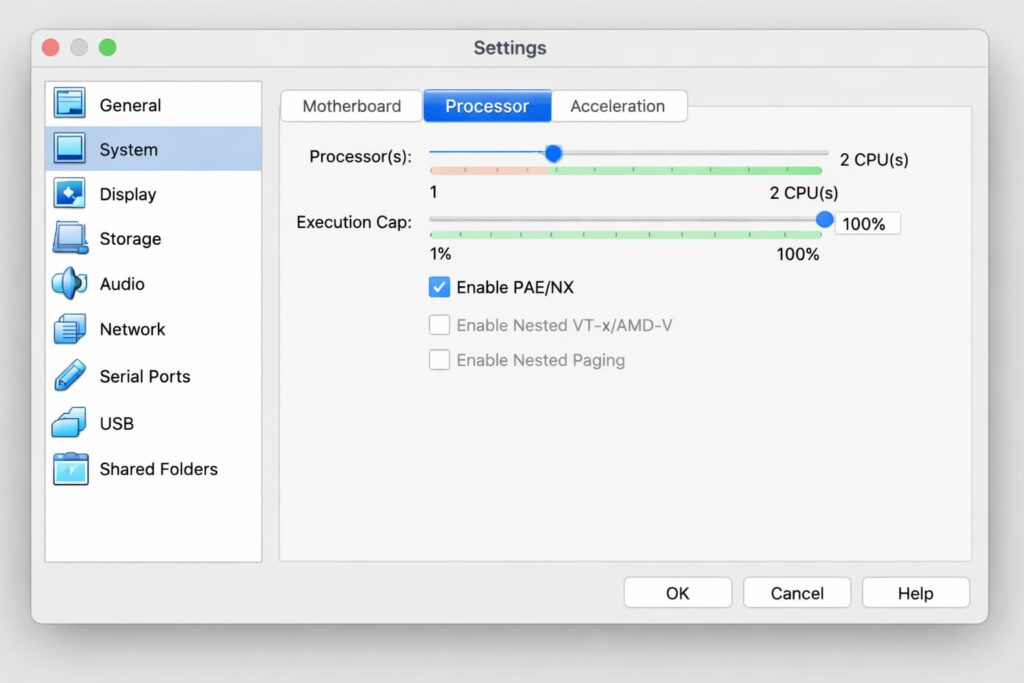1024x683 pixels.
Task: Click the General settings icon
Action: (70, 104)
